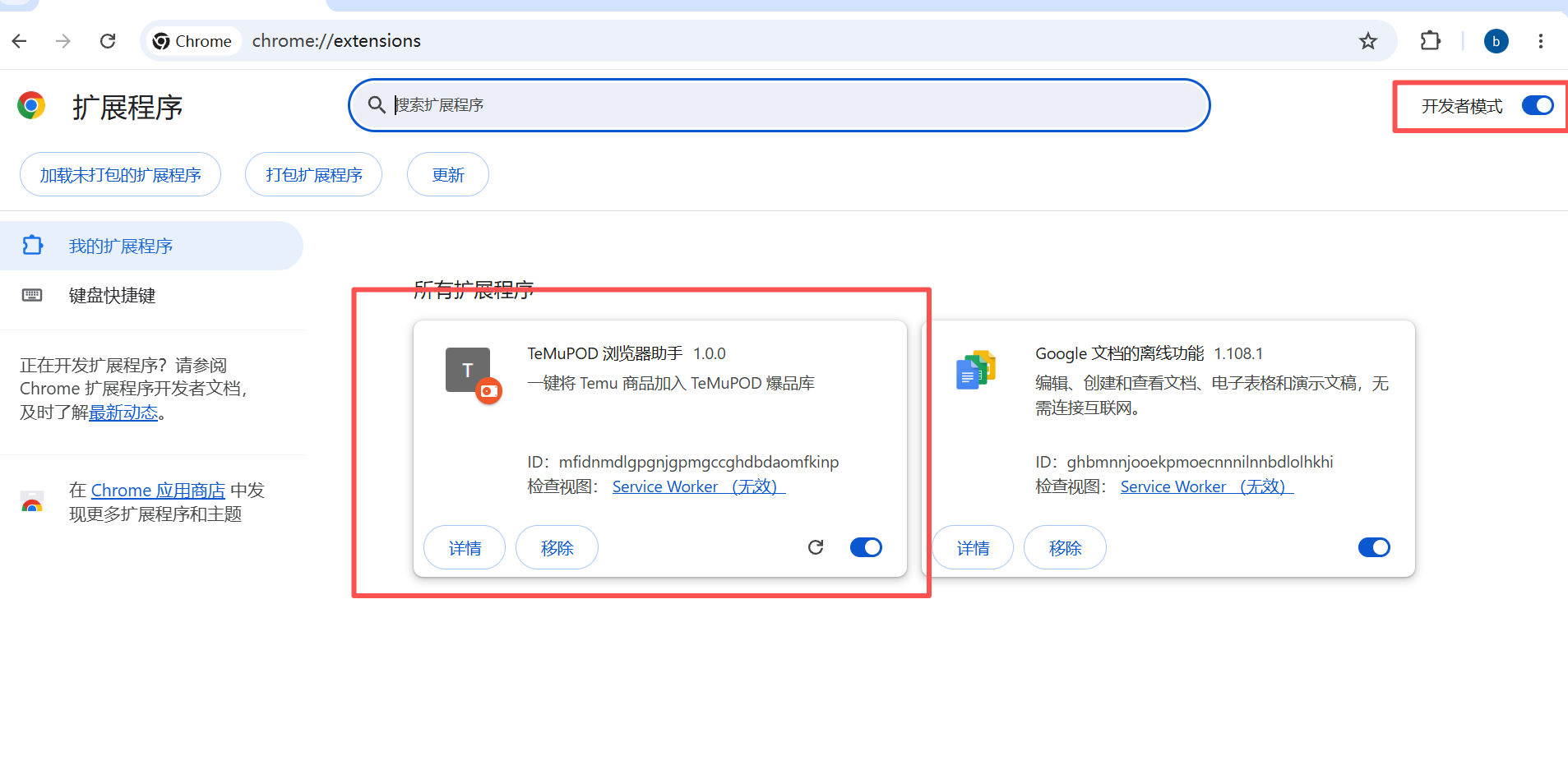
Task: Open the browser extensions puzzle menu
Action: pyautogui.click(x=1431, y=40)
